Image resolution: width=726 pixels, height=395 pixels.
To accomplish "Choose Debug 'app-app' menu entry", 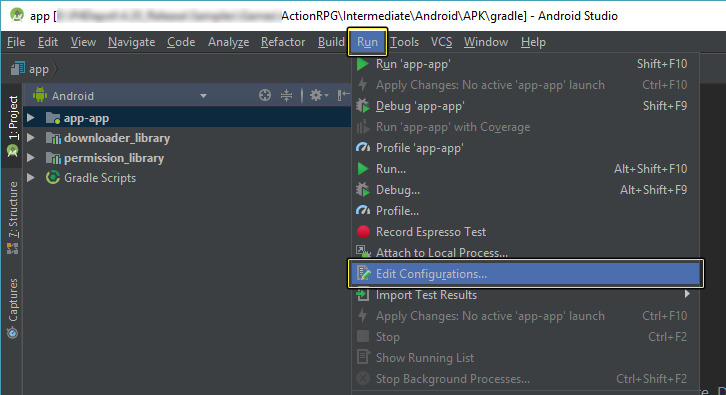I will tap(525, 106).
